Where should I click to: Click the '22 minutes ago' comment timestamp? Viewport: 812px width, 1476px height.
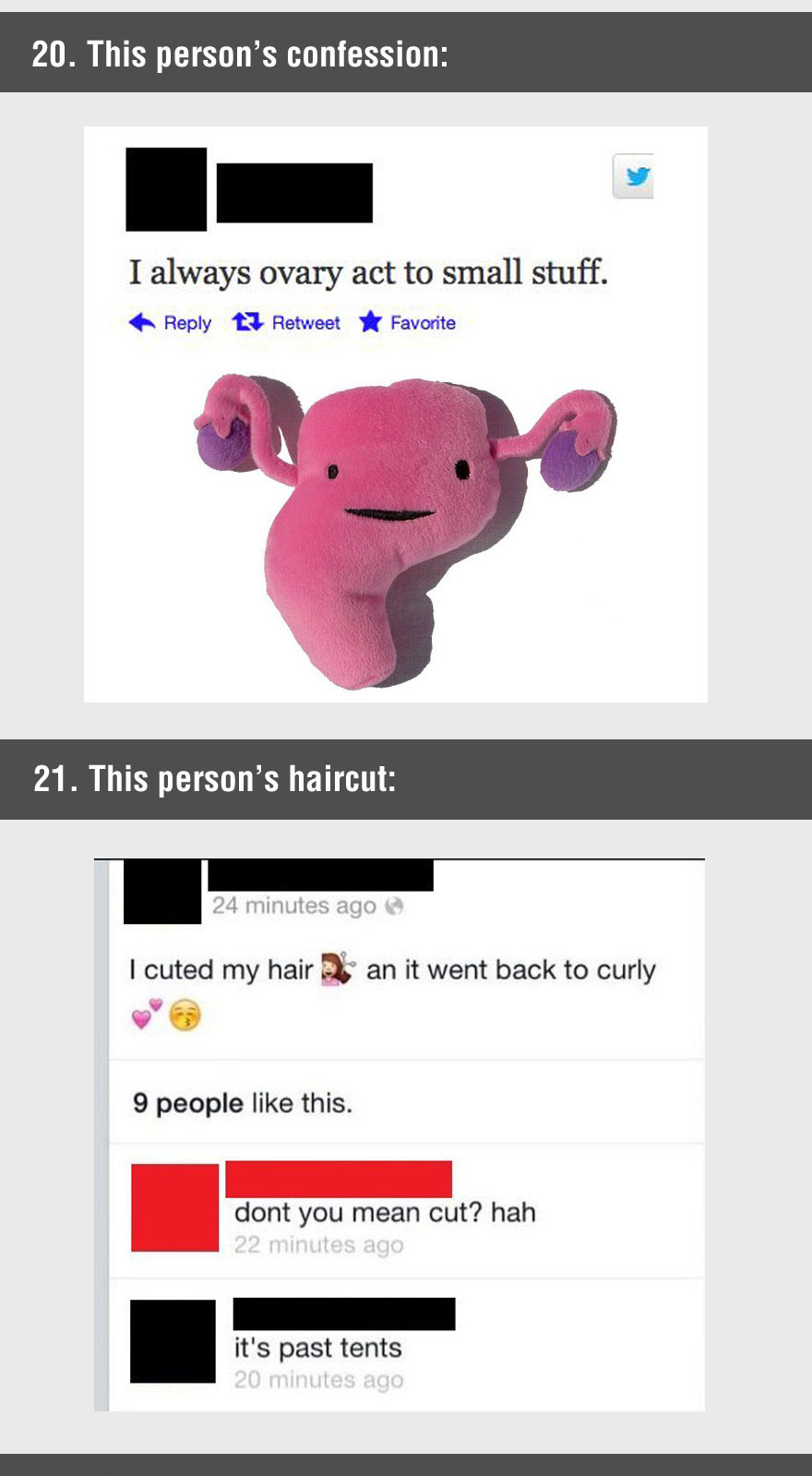[318, 1244]
